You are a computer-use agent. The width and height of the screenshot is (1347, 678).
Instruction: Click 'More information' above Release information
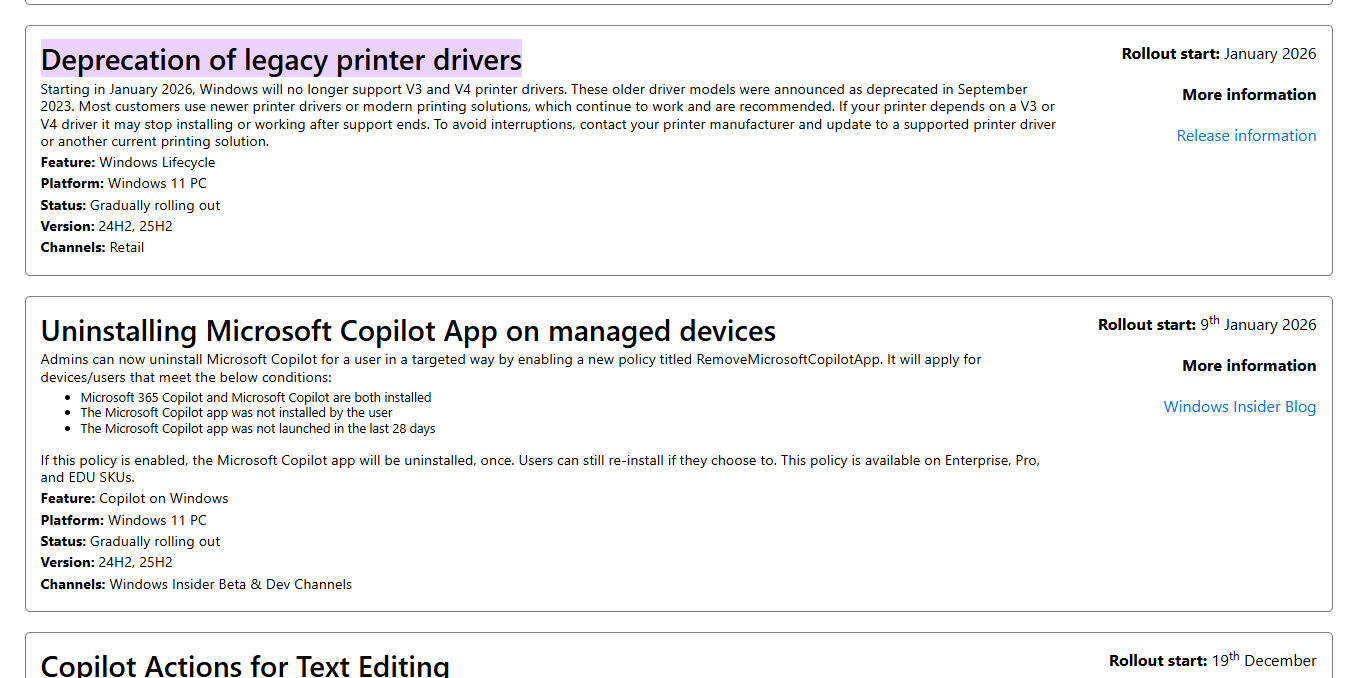click(1249, 94)
